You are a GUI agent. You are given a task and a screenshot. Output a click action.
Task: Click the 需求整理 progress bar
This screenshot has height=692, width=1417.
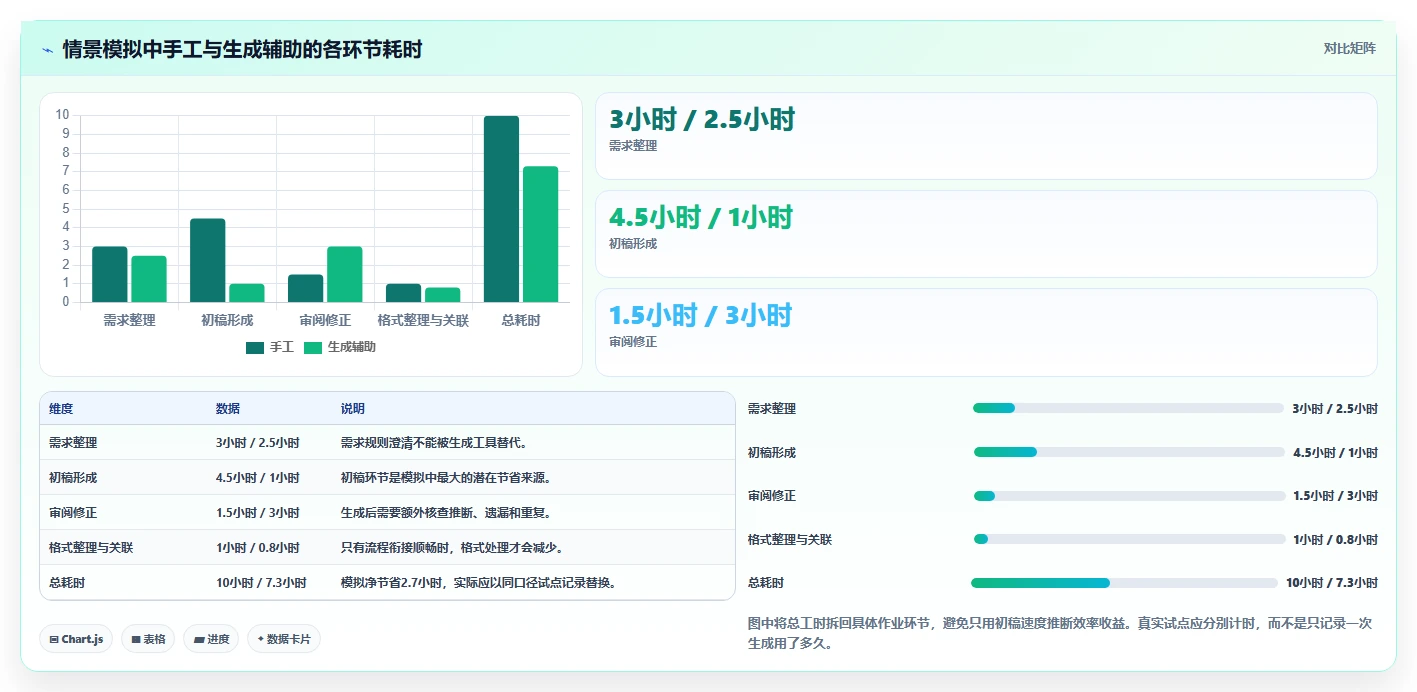1128,408
